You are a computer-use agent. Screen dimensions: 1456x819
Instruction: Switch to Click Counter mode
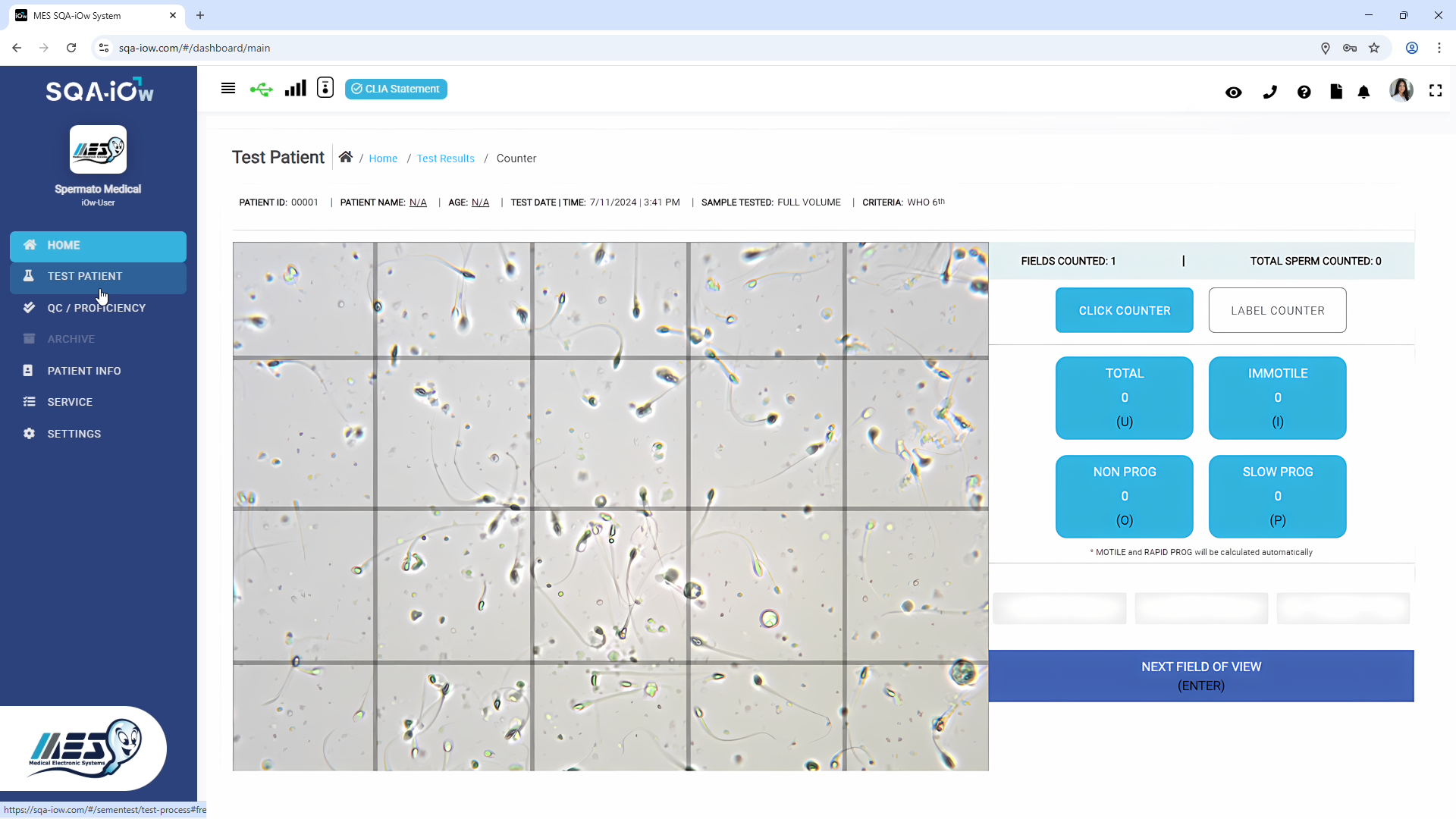click(1124, 310)
